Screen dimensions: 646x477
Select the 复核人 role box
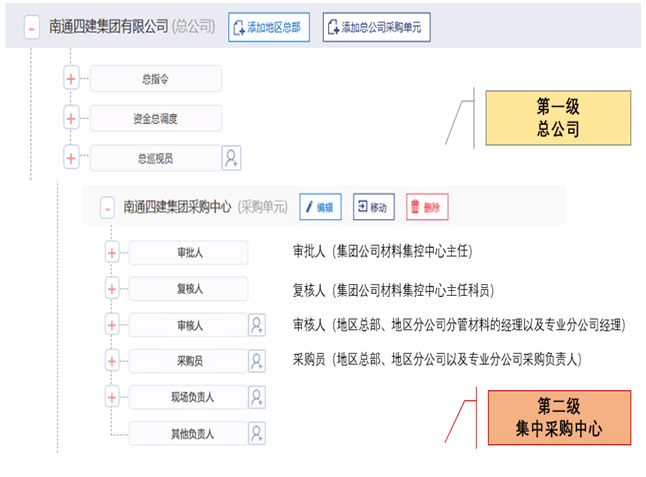[x=189, y=289]
